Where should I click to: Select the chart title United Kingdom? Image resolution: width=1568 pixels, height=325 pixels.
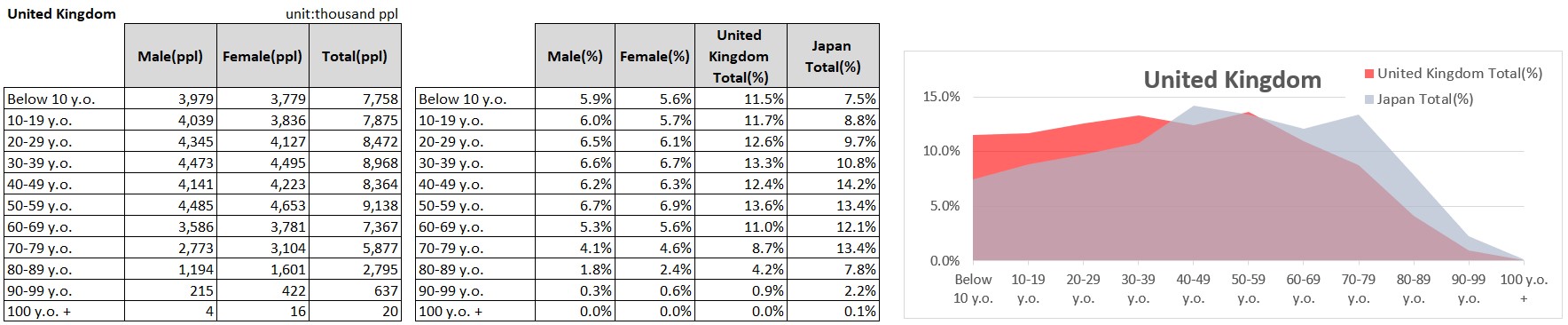coord(1232,80)
